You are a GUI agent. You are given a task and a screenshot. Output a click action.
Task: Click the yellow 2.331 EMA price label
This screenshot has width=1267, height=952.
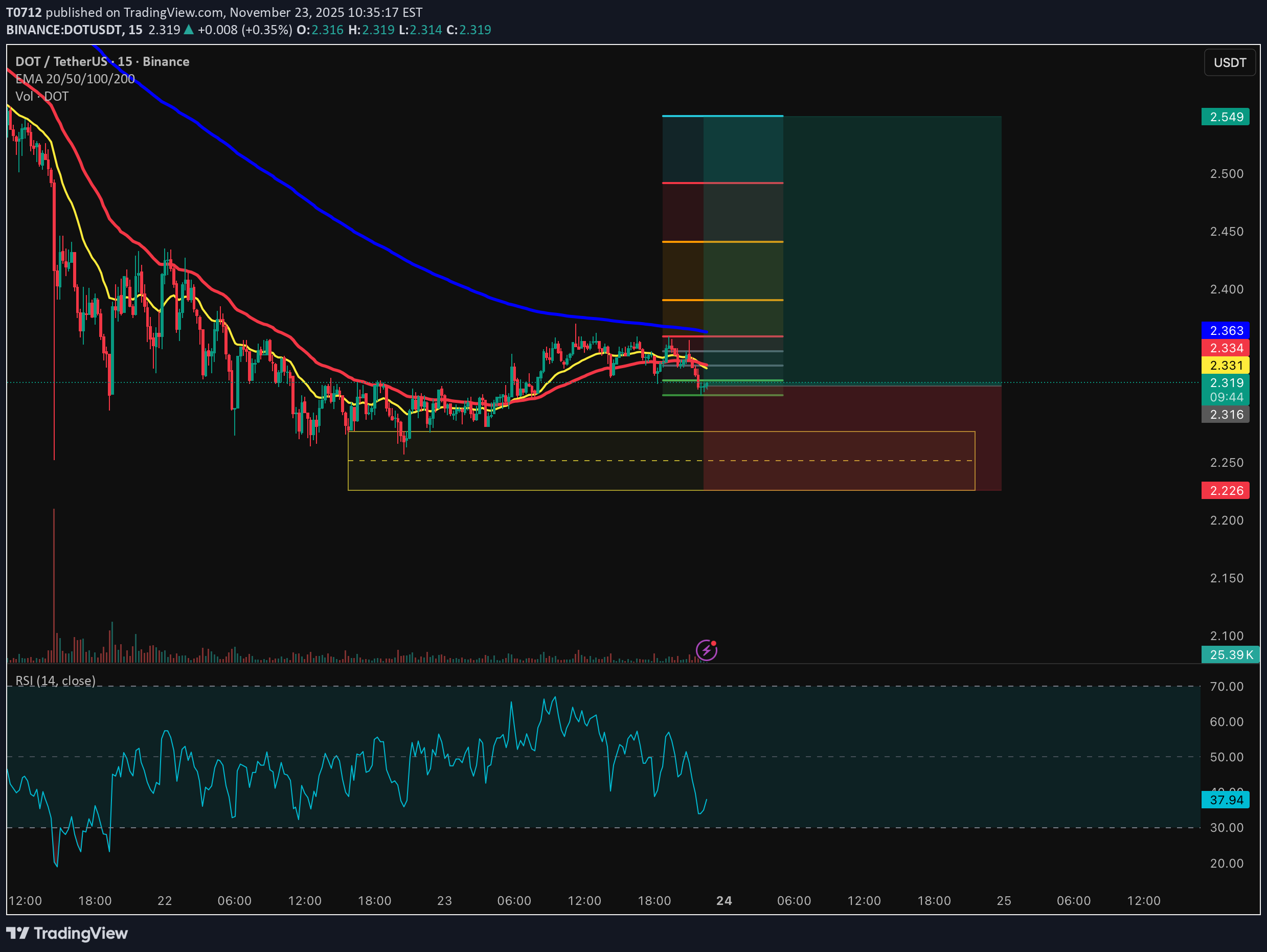1225,366
